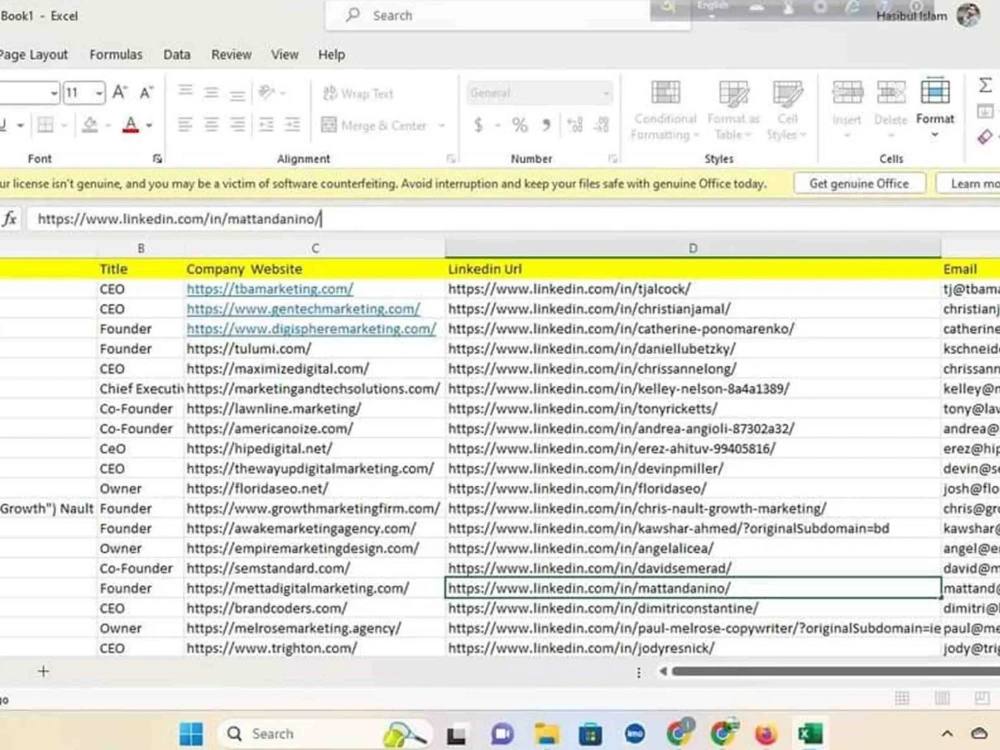Select the Linkedin Url header cell
This screenshot has width=1000, height=750.
[693, 269]
